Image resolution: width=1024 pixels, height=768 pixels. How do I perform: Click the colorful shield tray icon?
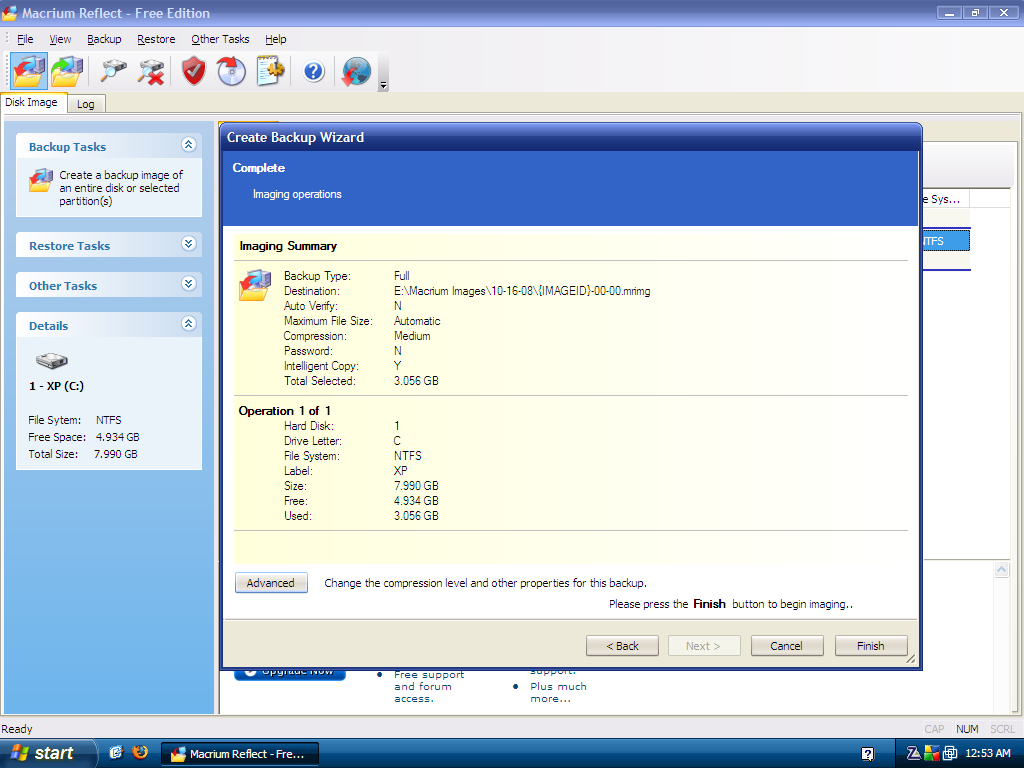tap(931, 754)
